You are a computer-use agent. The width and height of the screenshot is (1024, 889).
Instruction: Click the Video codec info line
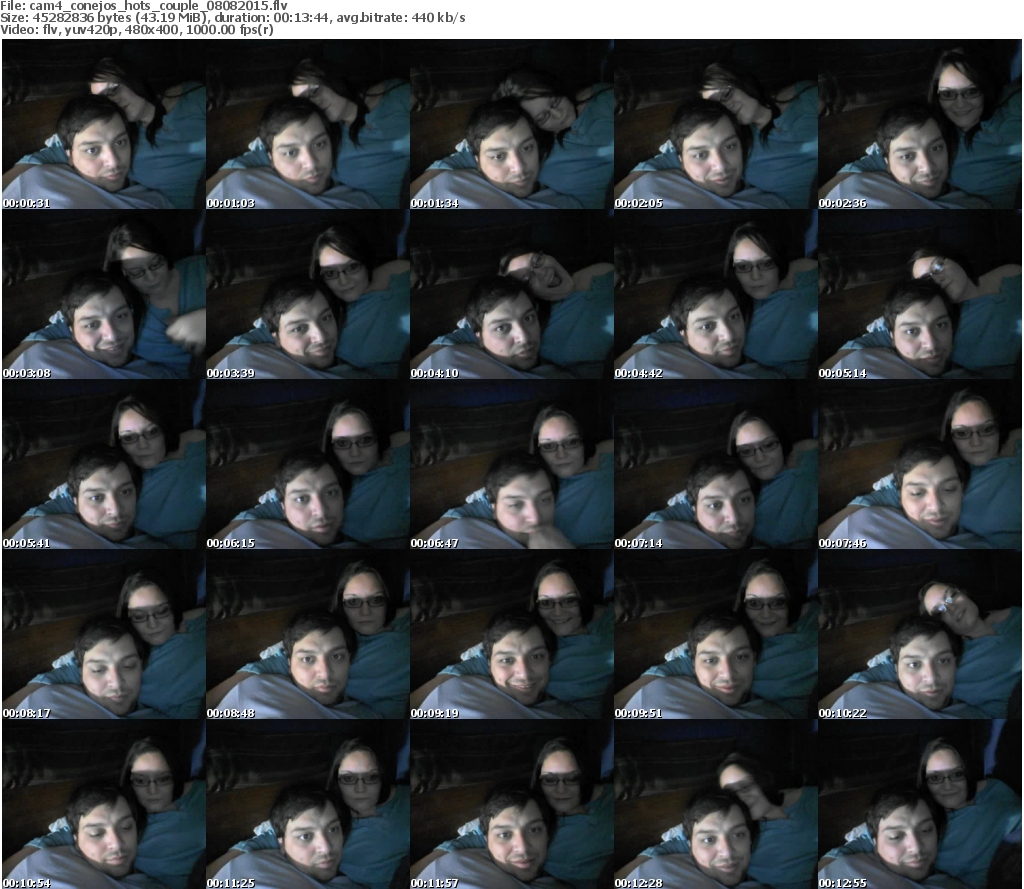(x=137, y=29)
